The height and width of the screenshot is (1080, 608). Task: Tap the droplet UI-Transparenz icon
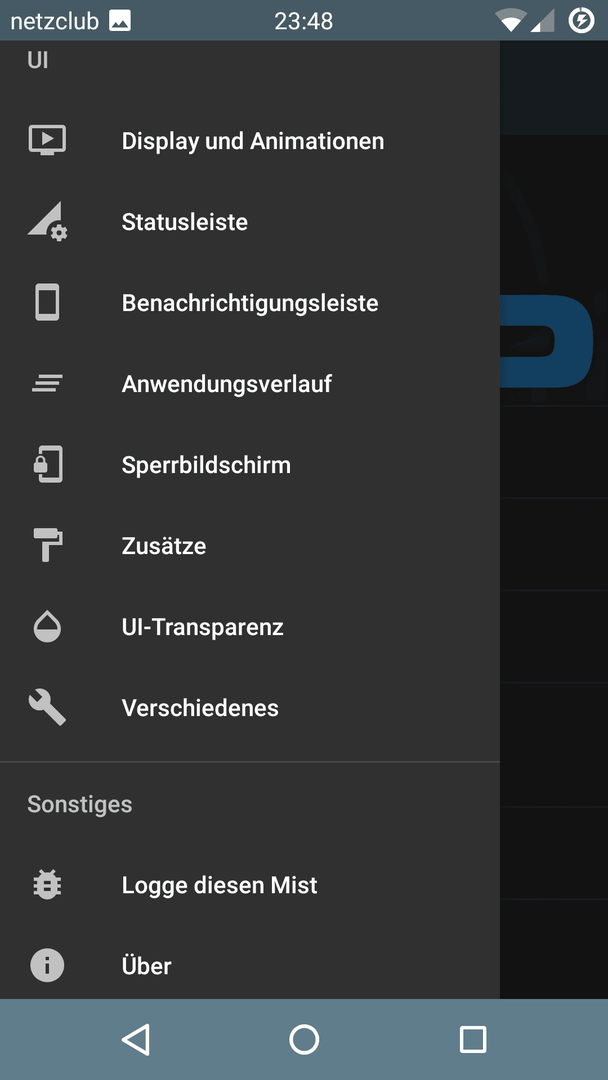click(x=47, y=627)
